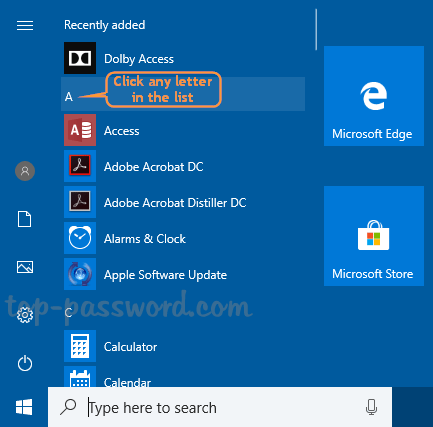Expand the hamburger menu in Start
Screen dimensions: 433x427
pyautogui.click(x=25, y=25)
